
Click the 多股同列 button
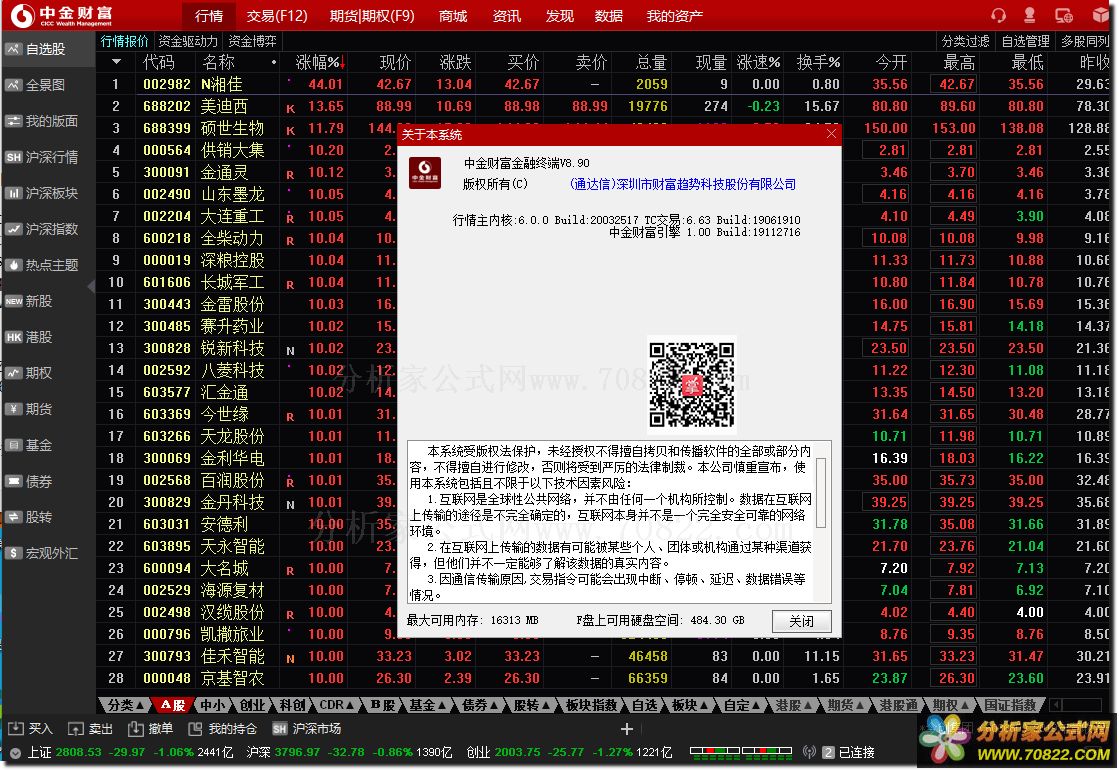point(1085,41)
